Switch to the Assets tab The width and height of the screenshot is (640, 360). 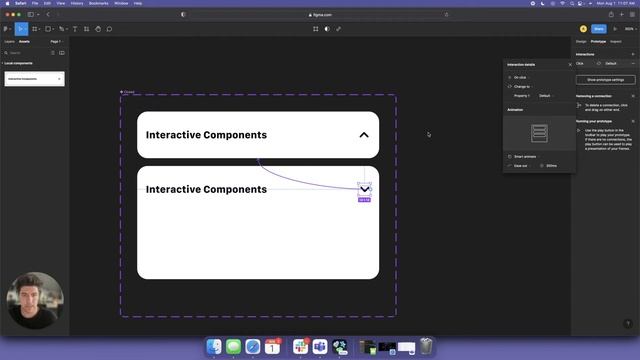[x=24, y=42]
